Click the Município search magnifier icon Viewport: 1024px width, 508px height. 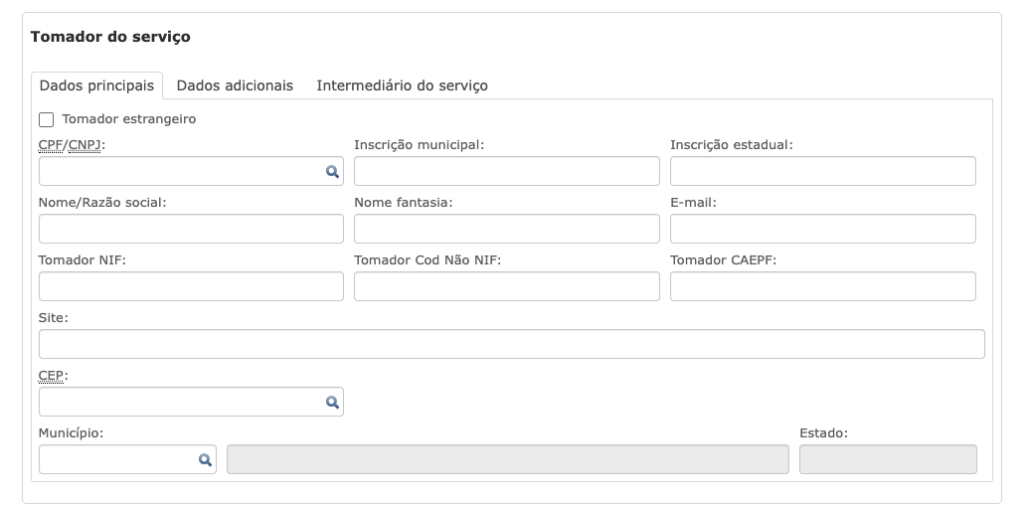[205, 460]
